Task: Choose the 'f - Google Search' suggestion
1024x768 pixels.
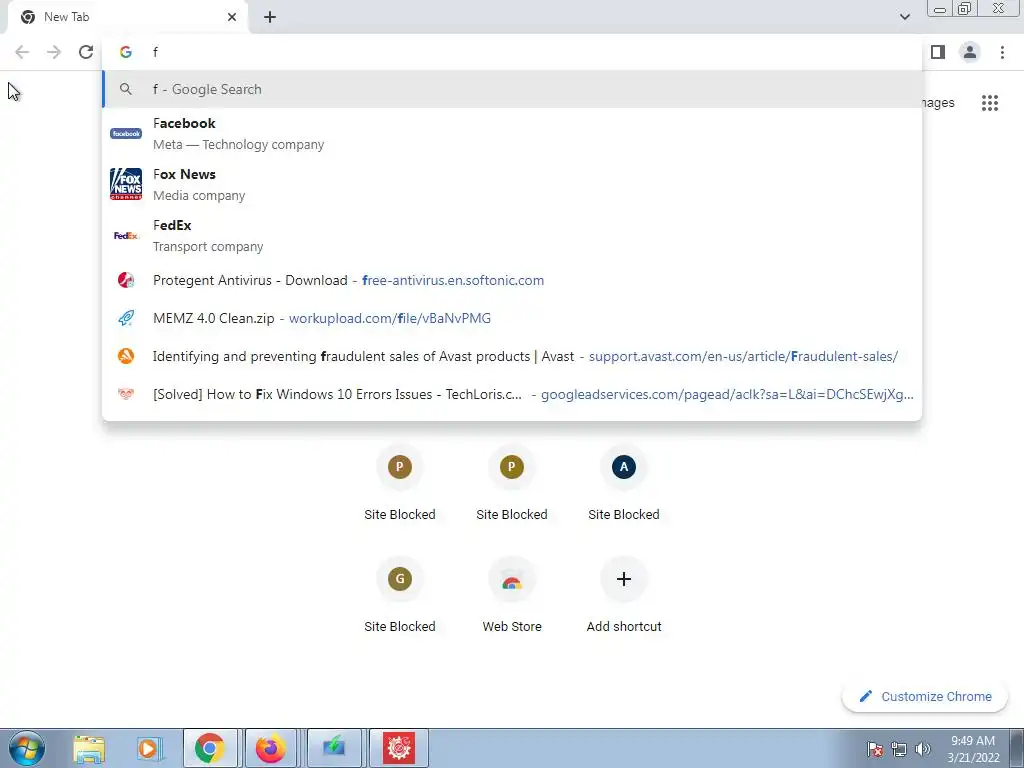Action: (x=512, y=89)
